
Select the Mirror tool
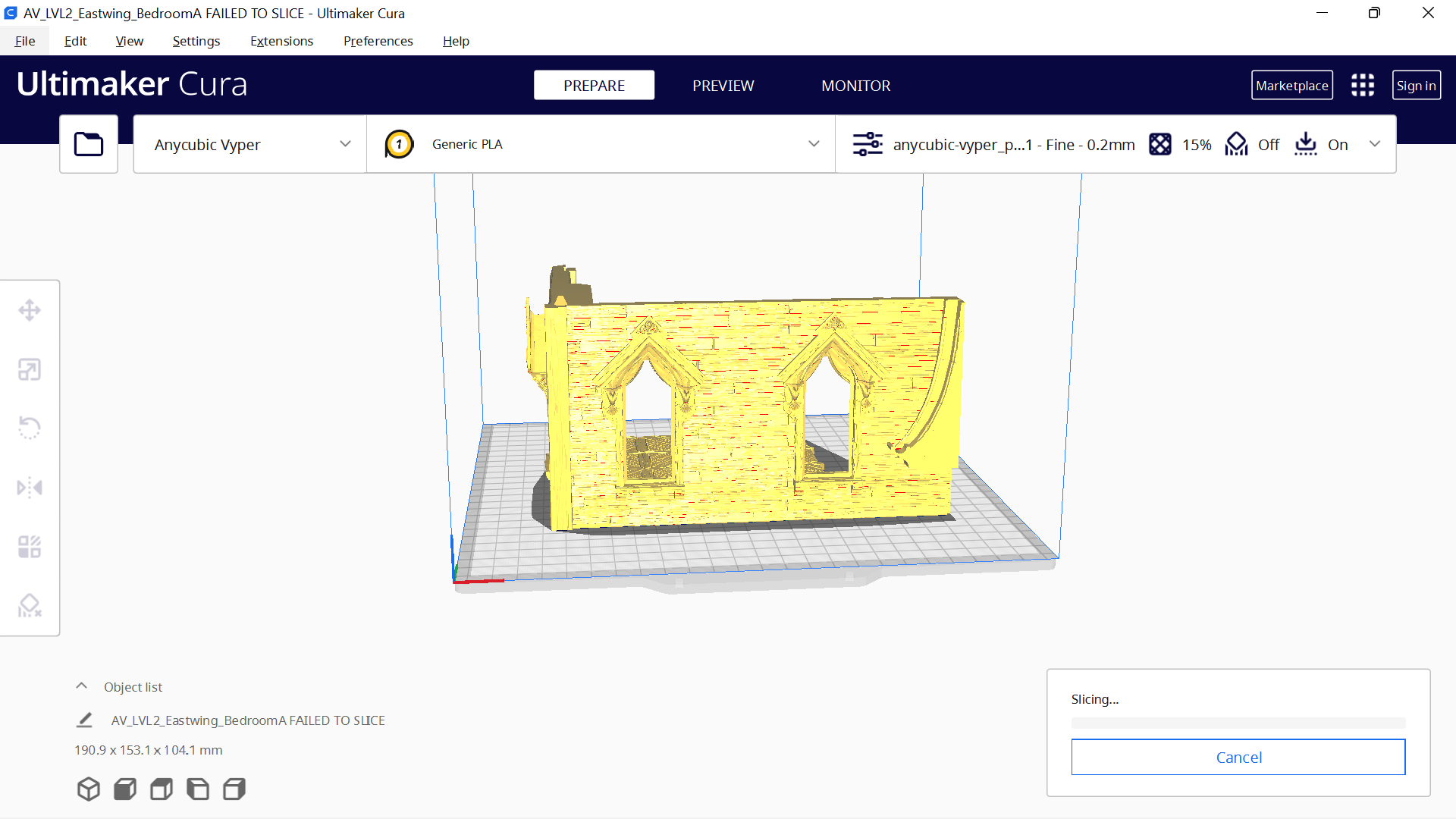30,488
